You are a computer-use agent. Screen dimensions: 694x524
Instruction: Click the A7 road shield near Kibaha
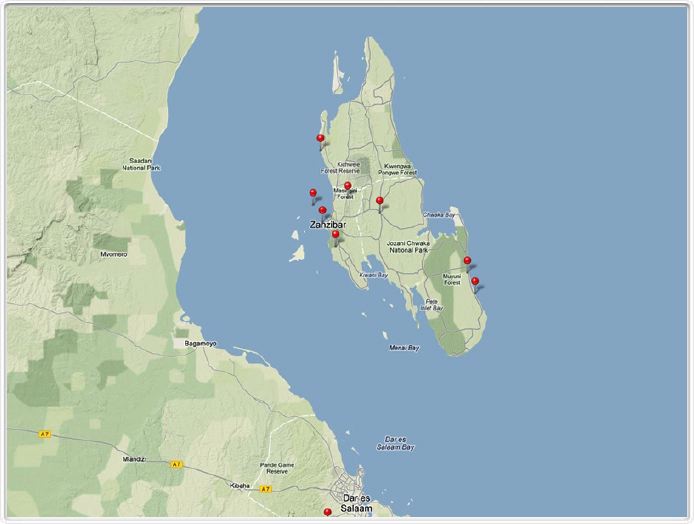tap(264, 489)
